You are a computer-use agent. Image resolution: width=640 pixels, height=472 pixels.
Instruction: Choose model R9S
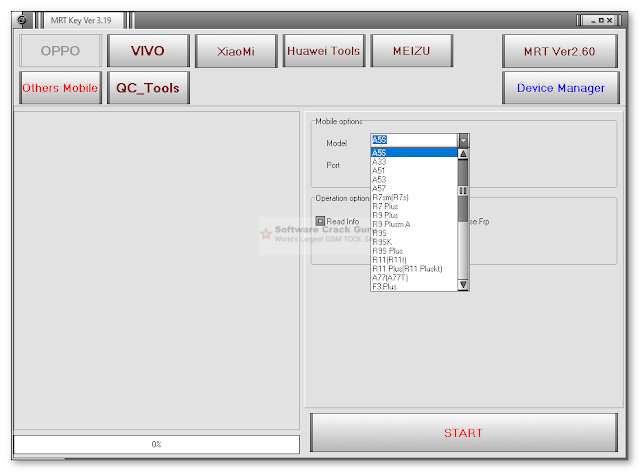(x=414, y=233)
